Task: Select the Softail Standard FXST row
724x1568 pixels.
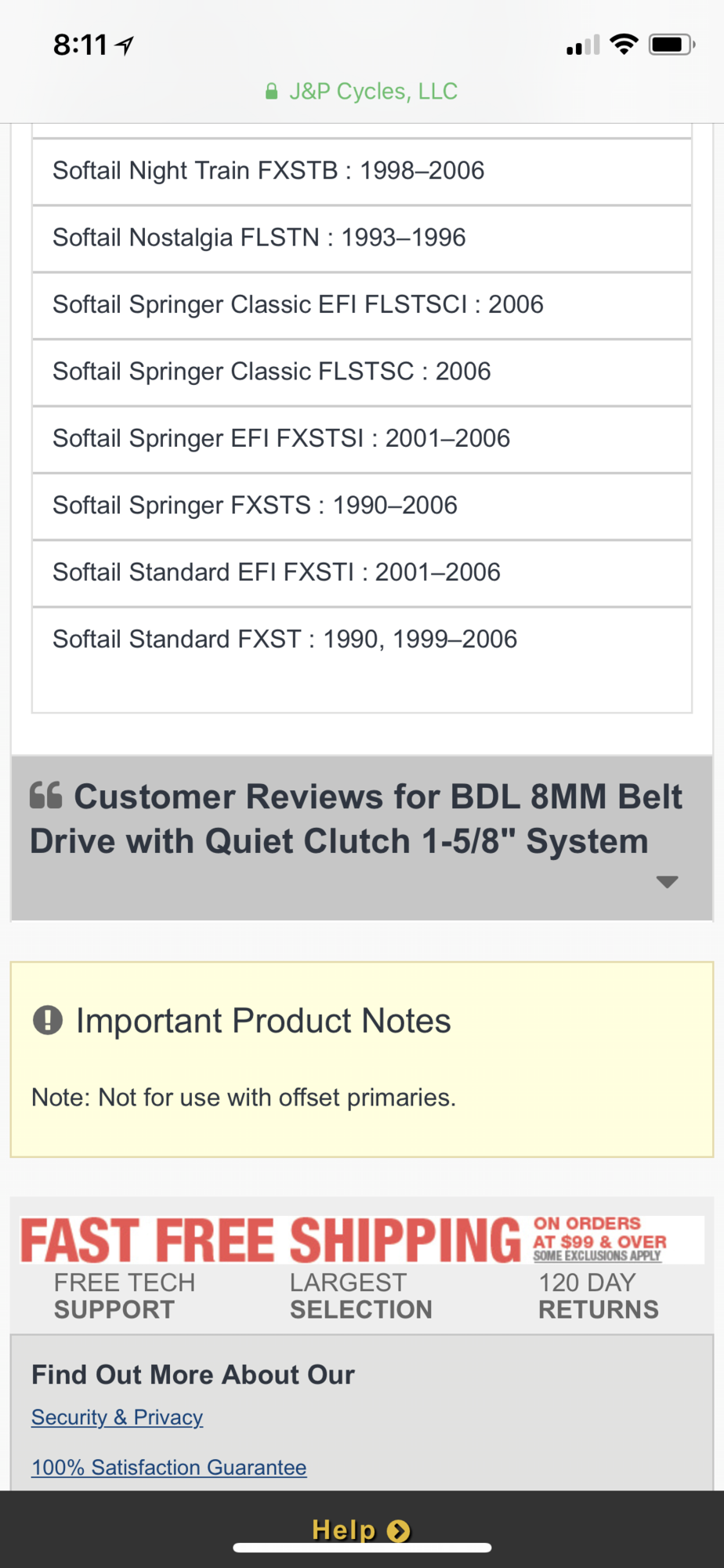Action: click(x=360, y=640)
